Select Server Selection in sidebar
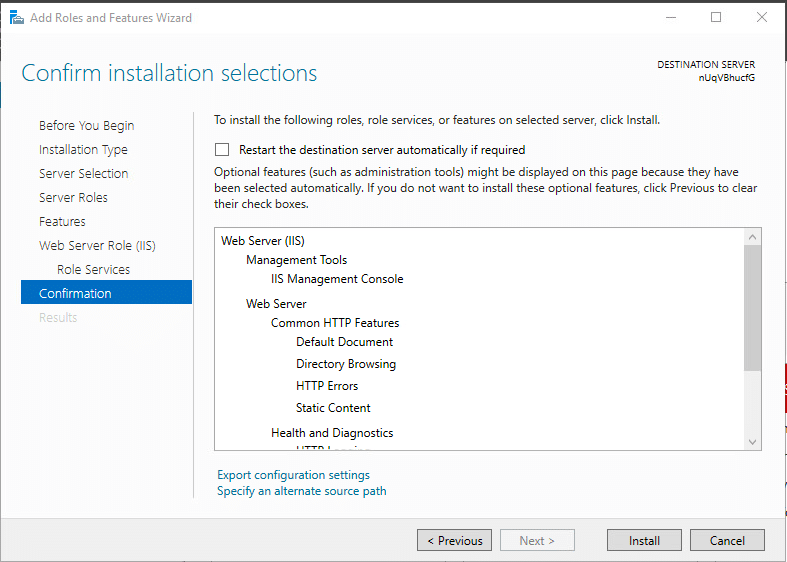Screen dimensions: 787x562 click(83, 174)
